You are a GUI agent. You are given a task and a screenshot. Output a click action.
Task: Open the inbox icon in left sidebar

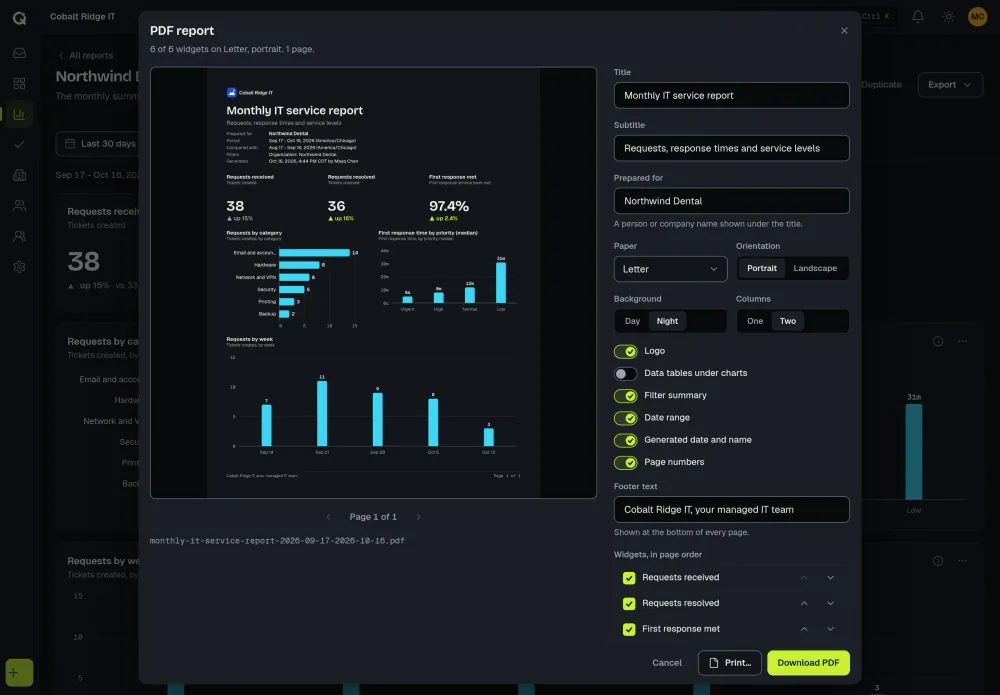click(19, 53)
